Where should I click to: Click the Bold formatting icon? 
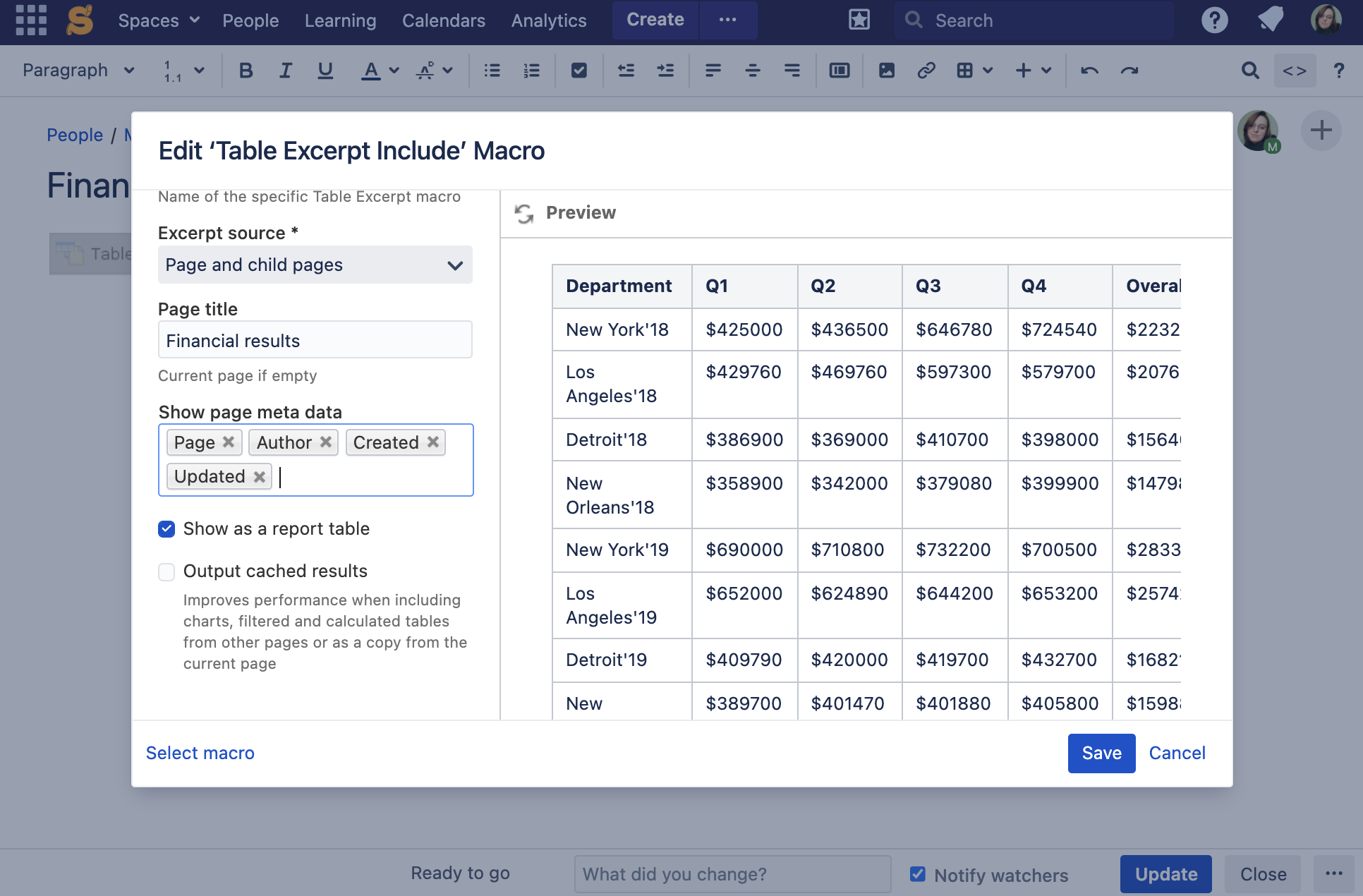pos(246,71)
